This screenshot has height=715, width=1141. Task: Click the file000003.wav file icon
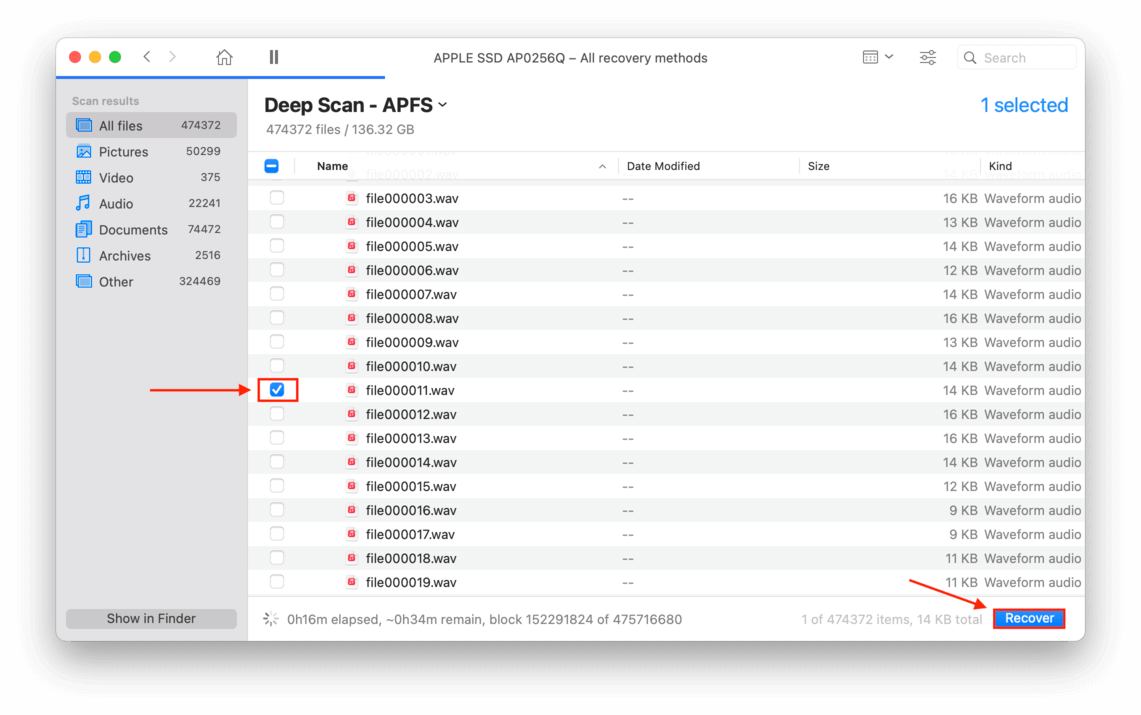click(x=351, y=198)
